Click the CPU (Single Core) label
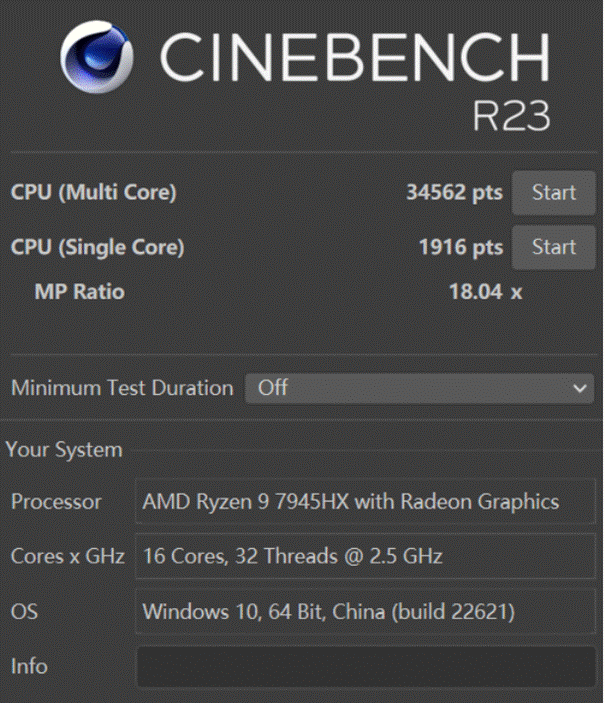The height and width of the screenshot is (703, 605). [x=97, y=247]
